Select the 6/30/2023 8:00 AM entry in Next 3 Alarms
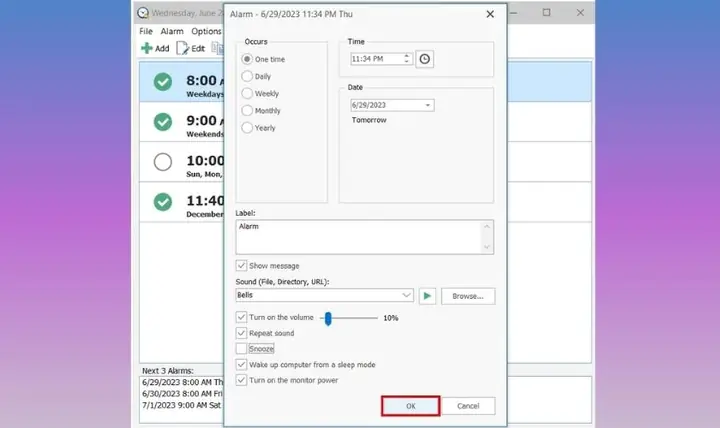The image size is (720, 428). tap(182, 394)
